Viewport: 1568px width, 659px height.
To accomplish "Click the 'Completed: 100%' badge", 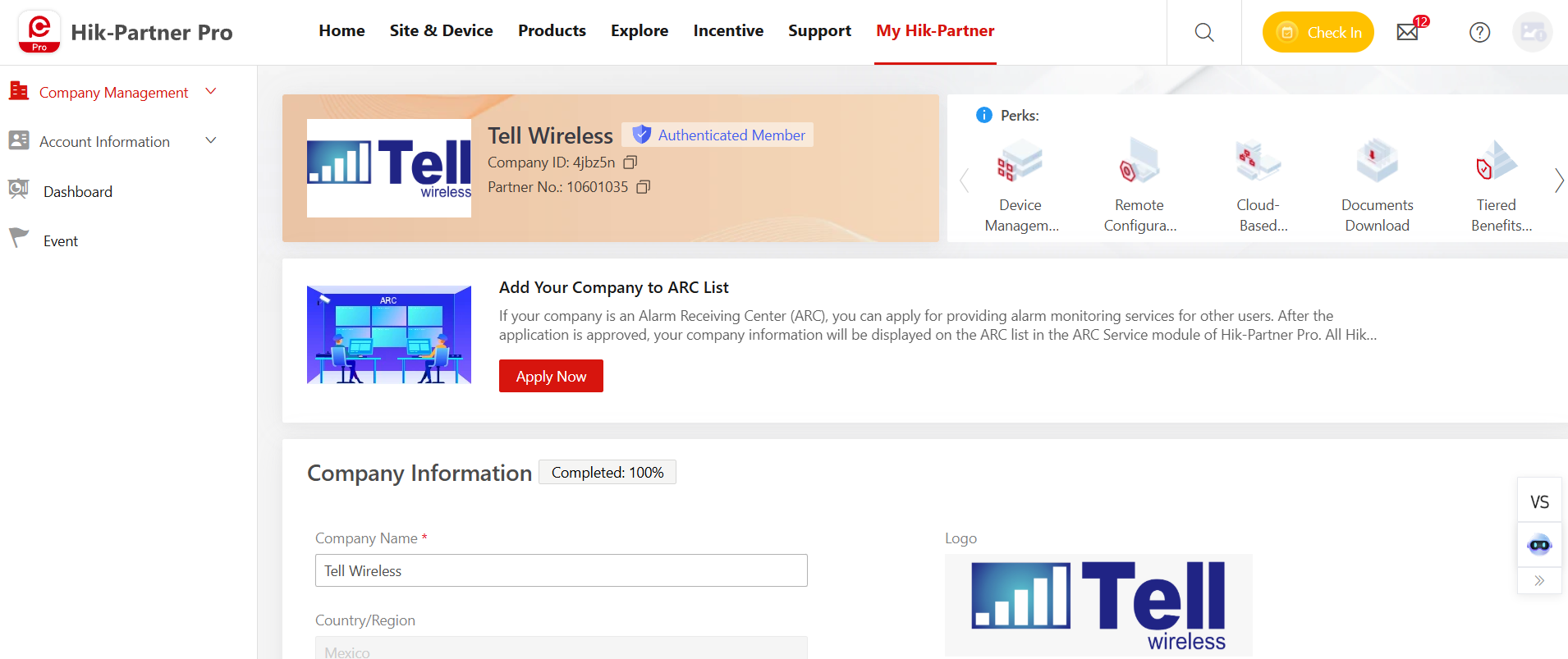I will coord(607,472).
